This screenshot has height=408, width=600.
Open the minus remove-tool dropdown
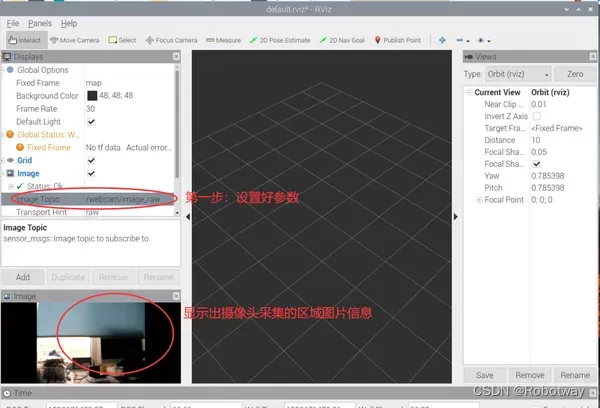[x=463, y=40]
